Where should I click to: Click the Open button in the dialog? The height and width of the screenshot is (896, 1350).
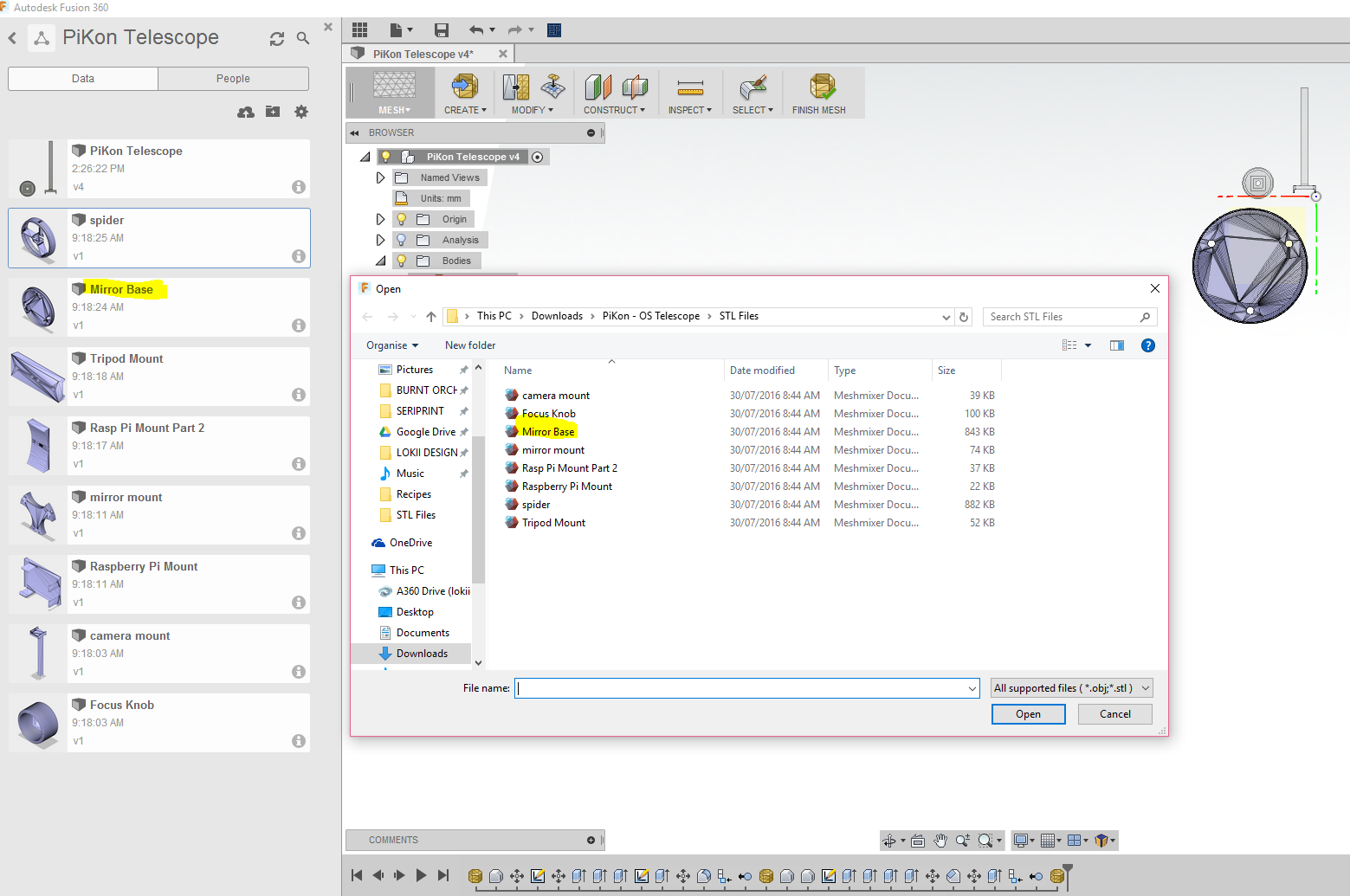pyautogui.click(x=1028, y=713)
